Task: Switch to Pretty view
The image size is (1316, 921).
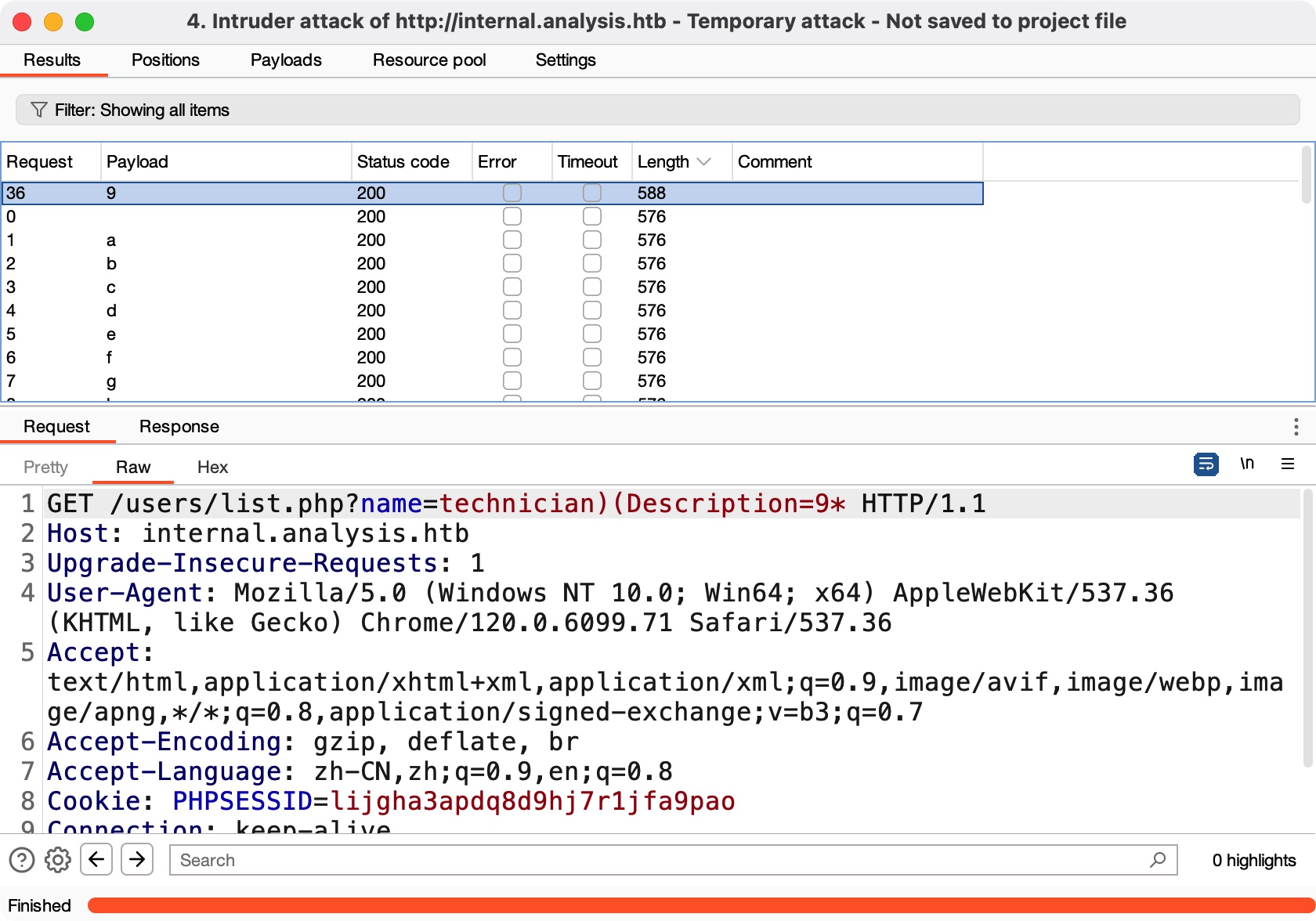Action: pyautogui.click(x=46, y=468)
